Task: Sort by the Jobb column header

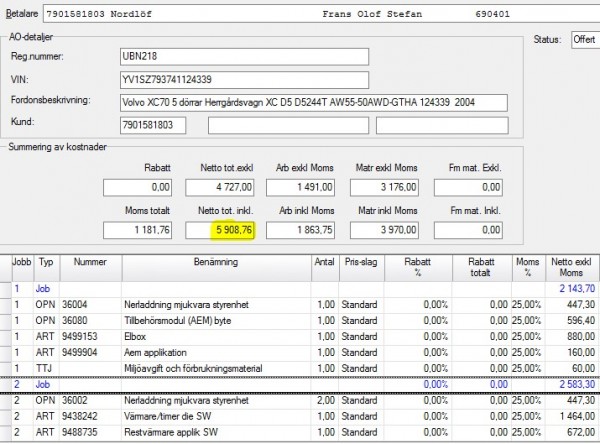Action: click(x=23, y=268)
